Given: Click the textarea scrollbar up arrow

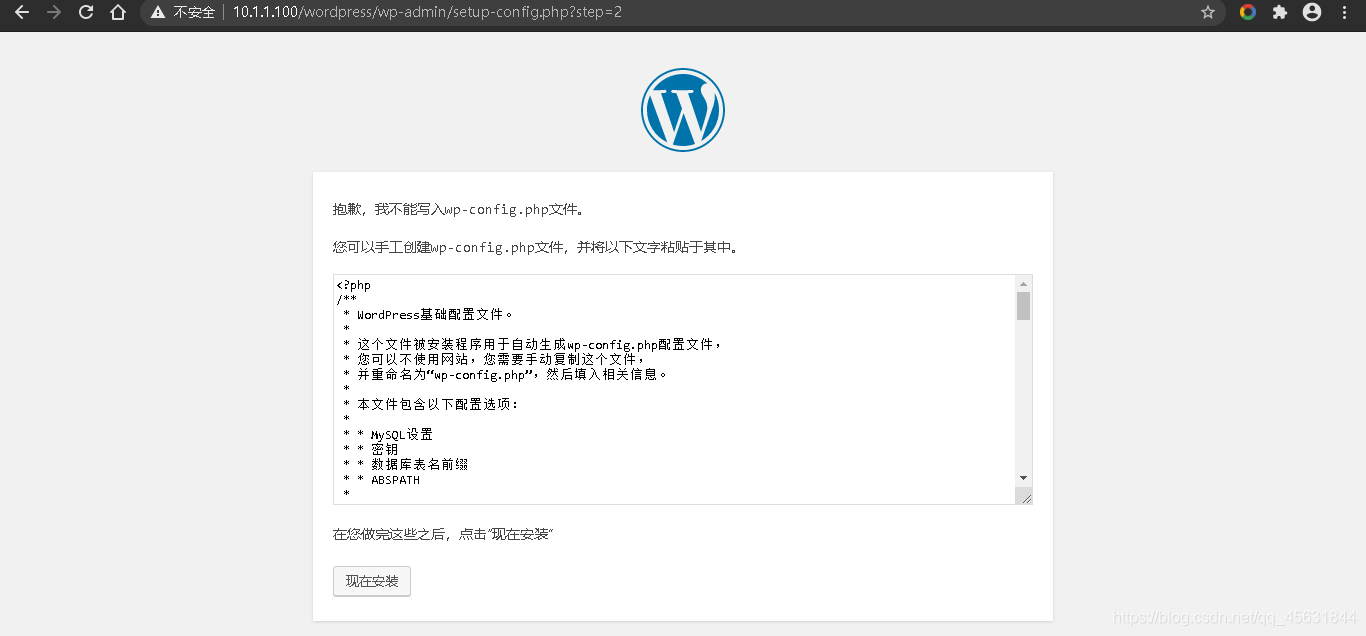Looking at the screenshot, I should click(x=1023, y=284).
